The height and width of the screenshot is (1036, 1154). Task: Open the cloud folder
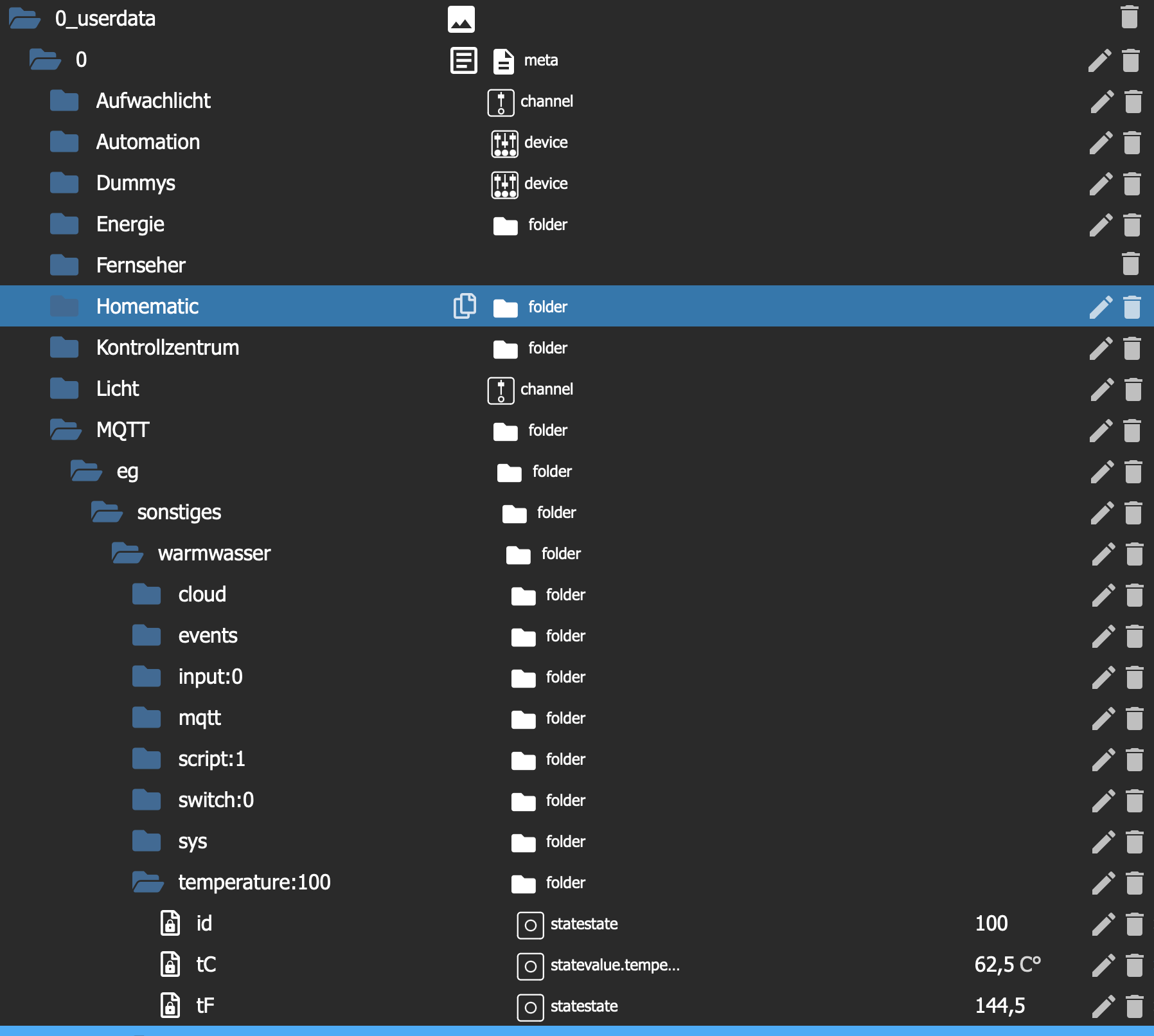[146, 594]
